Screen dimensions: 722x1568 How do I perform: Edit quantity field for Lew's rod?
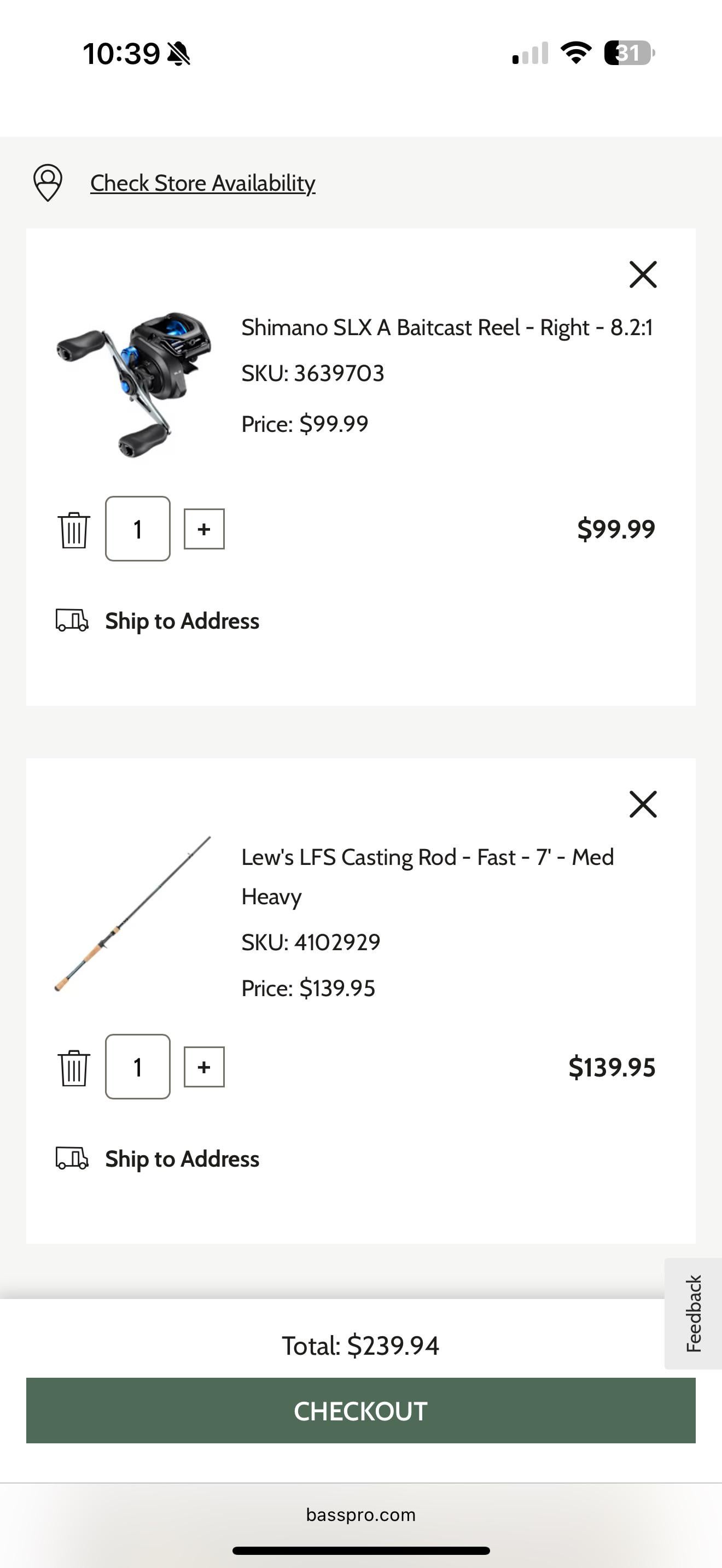tap(138, 1067)
